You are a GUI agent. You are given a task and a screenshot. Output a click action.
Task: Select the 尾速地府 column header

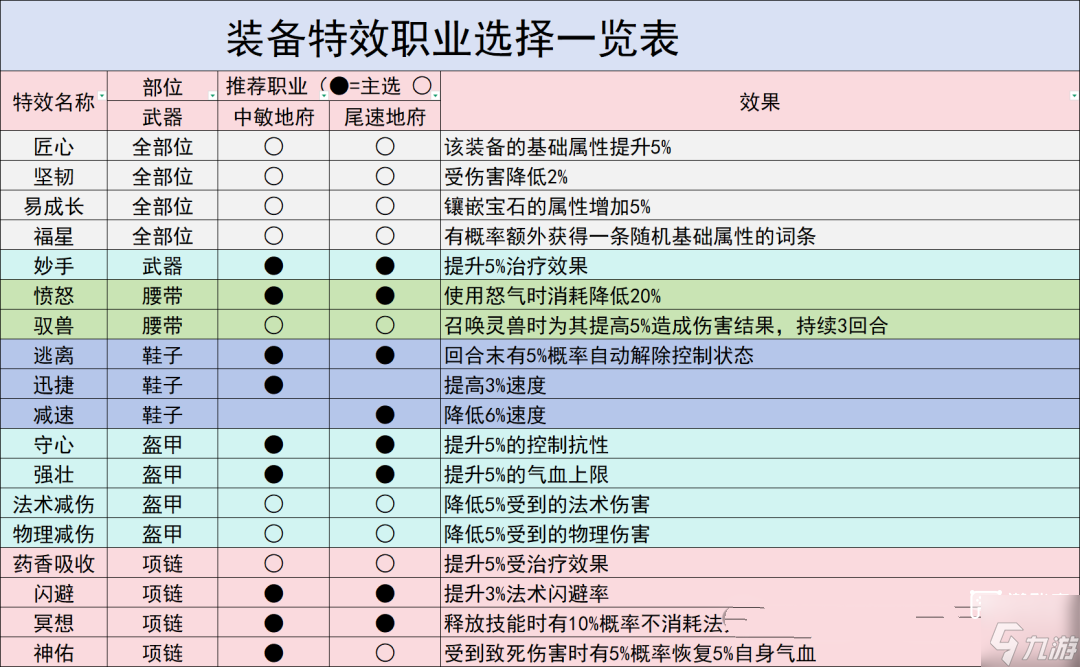[384, 116]
